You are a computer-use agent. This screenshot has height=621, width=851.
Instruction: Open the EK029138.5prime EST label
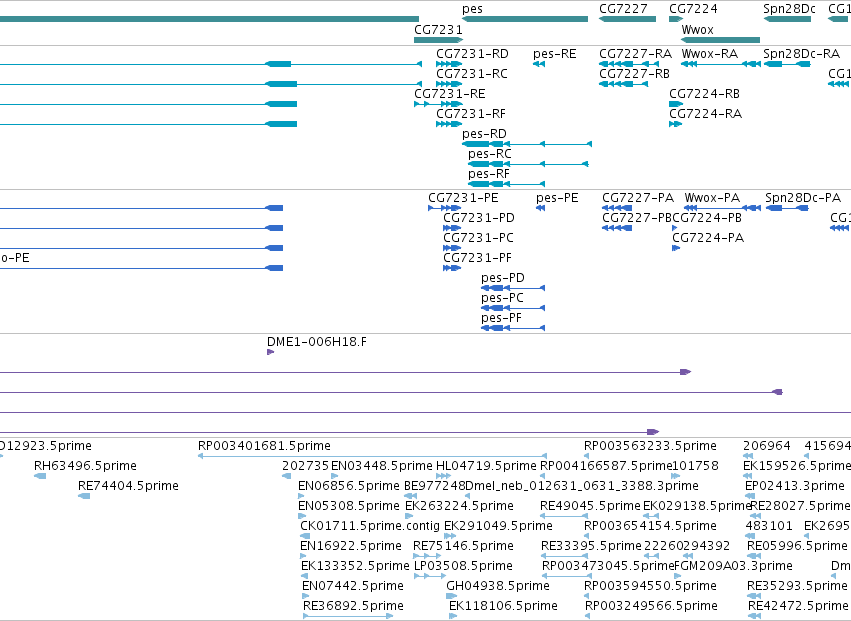pyautogui.click(x=697, y=506)
